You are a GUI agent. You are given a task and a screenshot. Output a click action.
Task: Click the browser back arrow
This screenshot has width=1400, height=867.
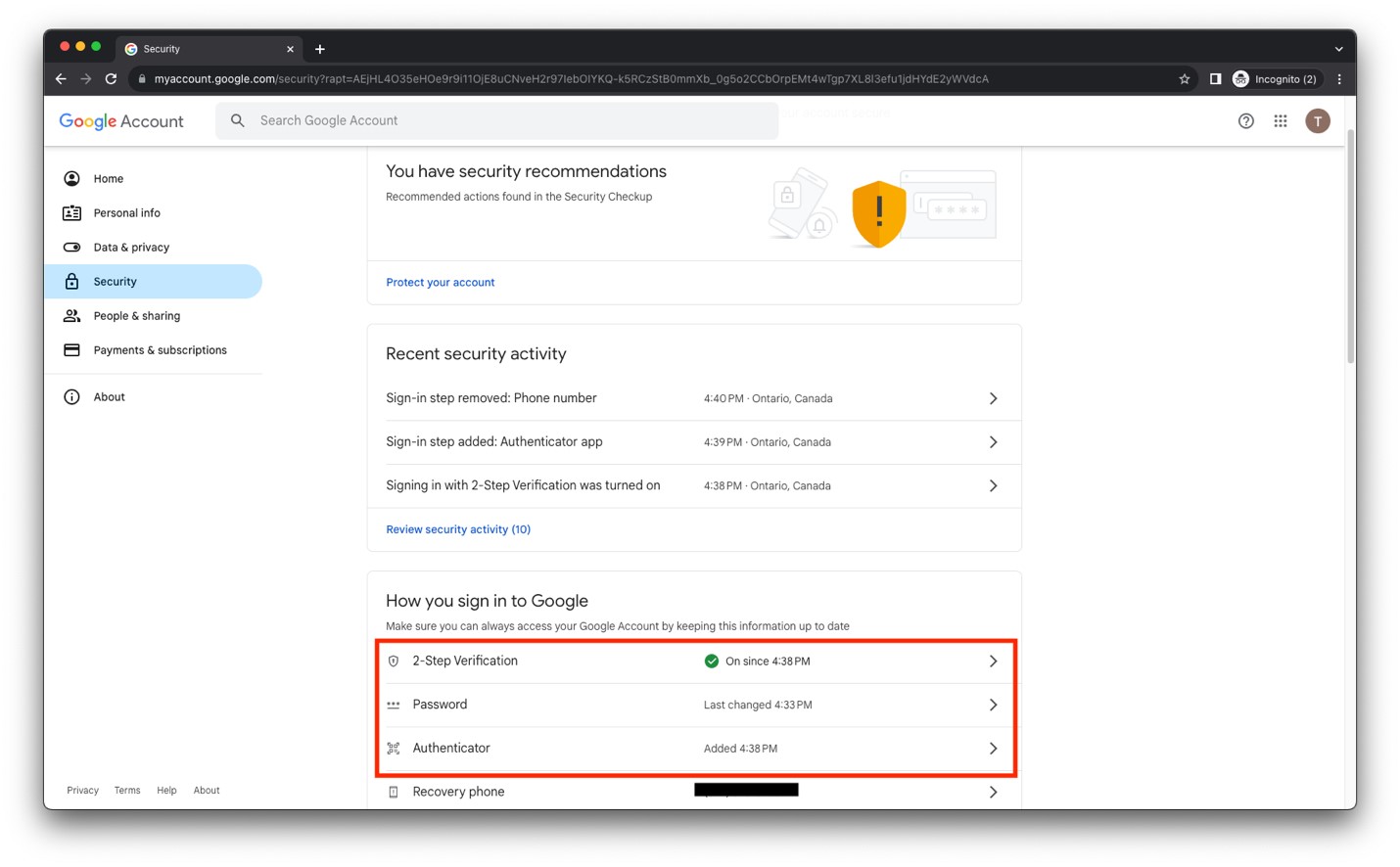click(61, 79)
